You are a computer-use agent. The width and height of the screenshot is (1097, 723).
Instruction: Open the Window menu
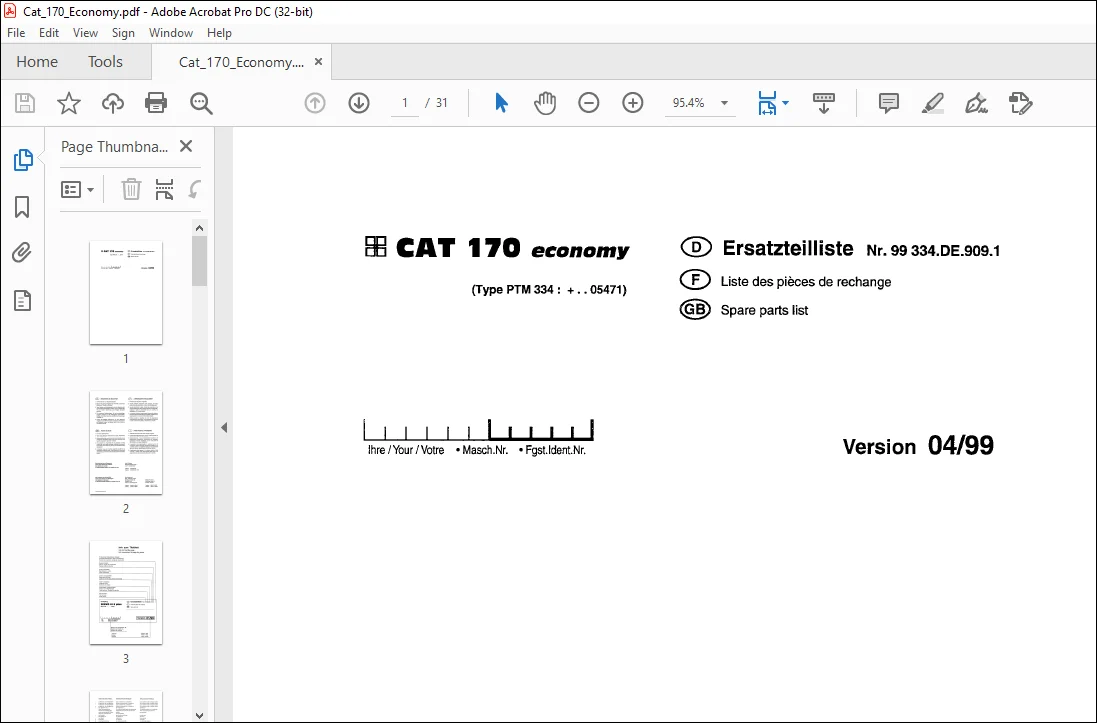pyautogui.click(x=171, y=33)
